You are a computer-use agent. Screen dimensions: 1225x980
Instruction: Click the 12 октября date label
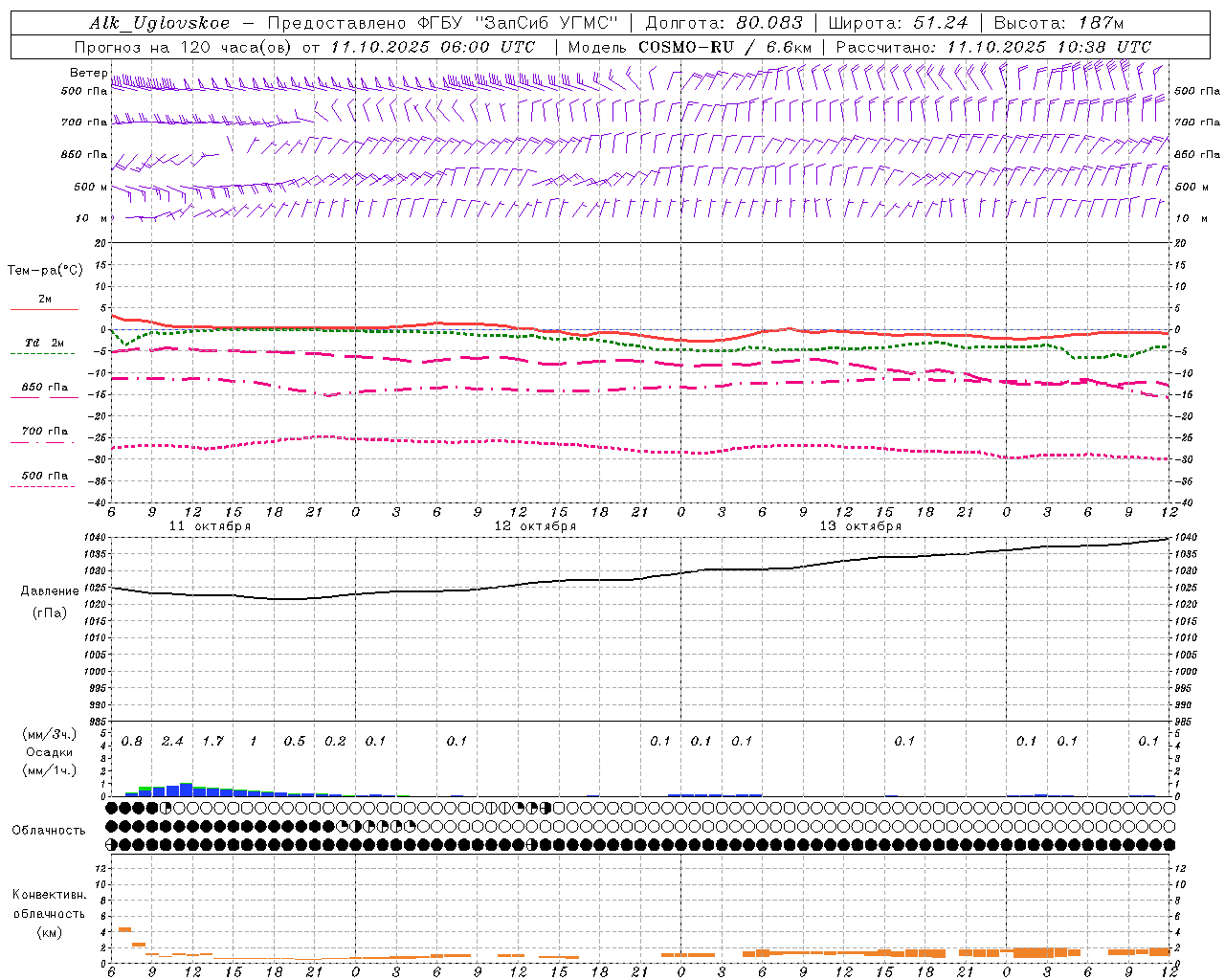coord(535,526)
